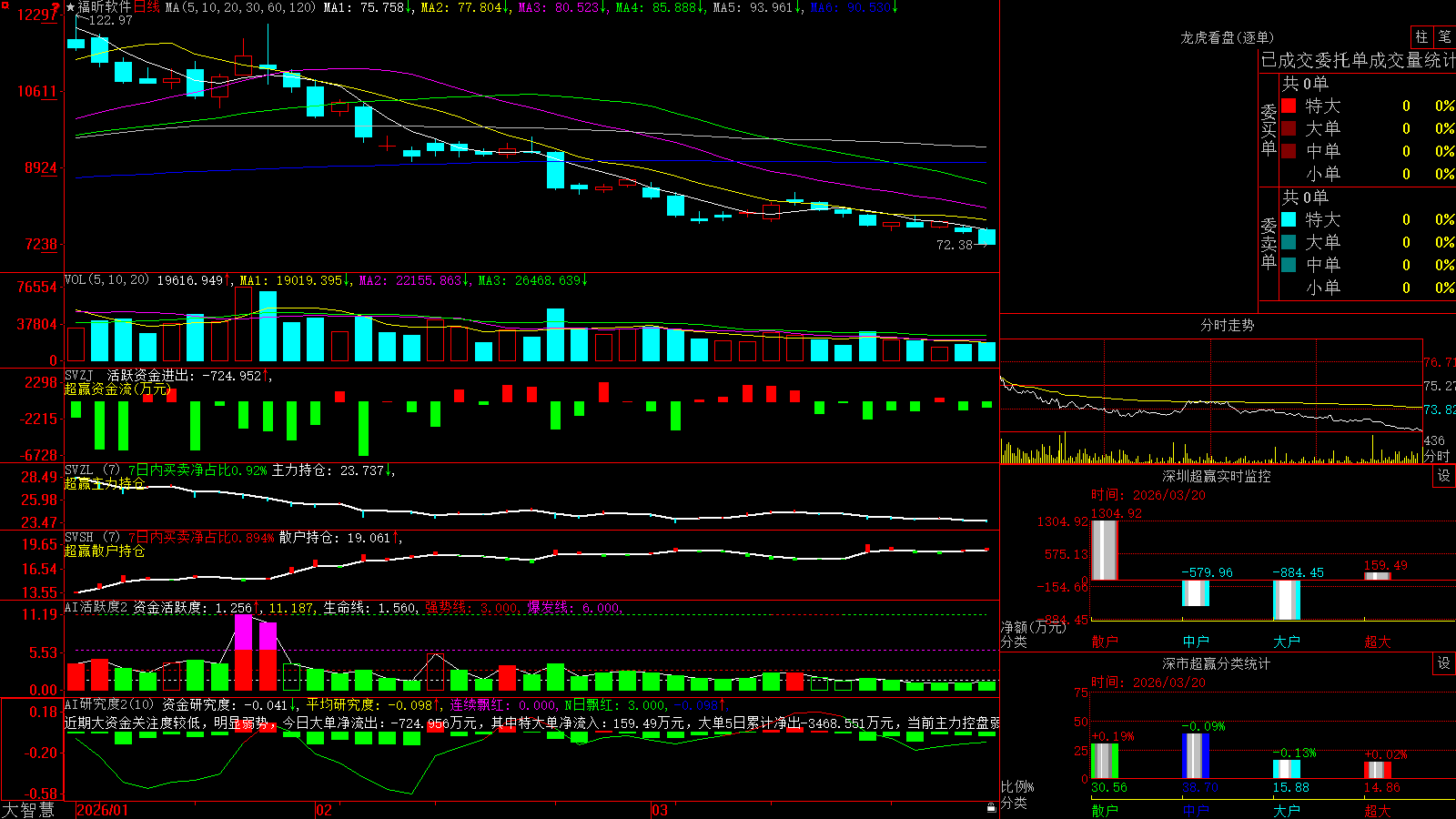Click the 分时走势 panel title
The height and width of the screenshot is (819, 1456).
[x=1228, y=325]
